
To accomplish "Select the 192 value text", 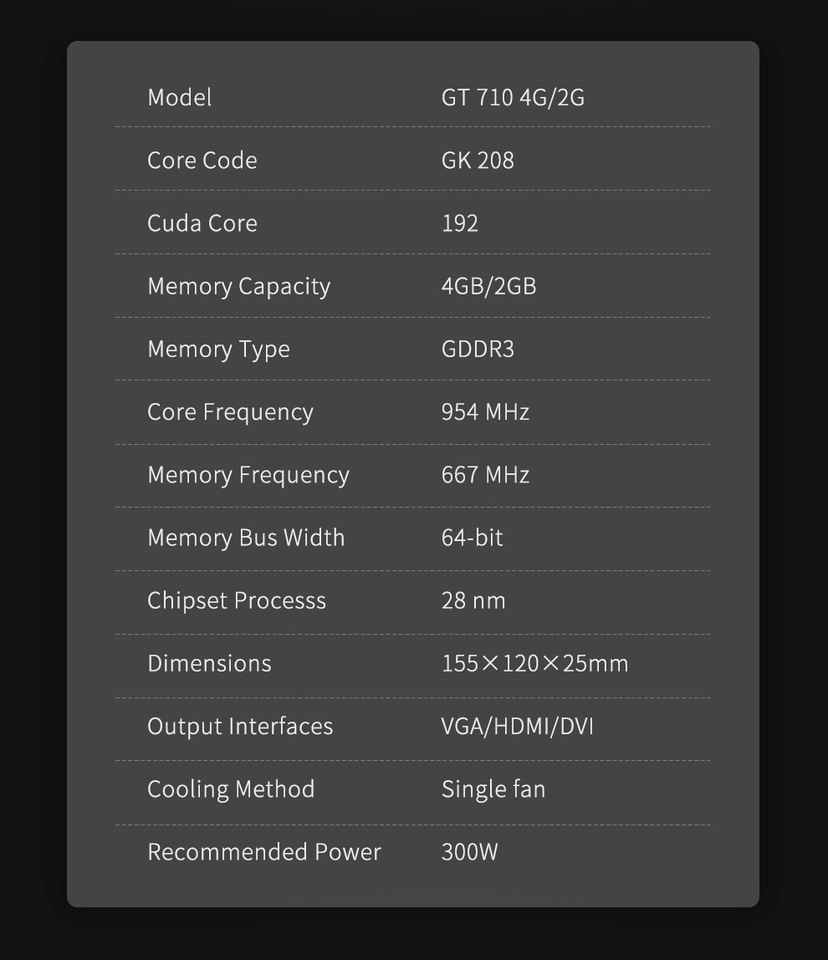I will 459,224.
